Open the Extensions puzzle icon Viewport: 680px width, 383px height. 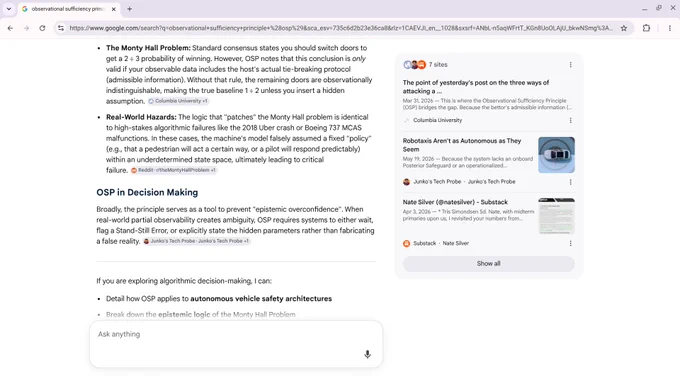[x=646, y=28]
